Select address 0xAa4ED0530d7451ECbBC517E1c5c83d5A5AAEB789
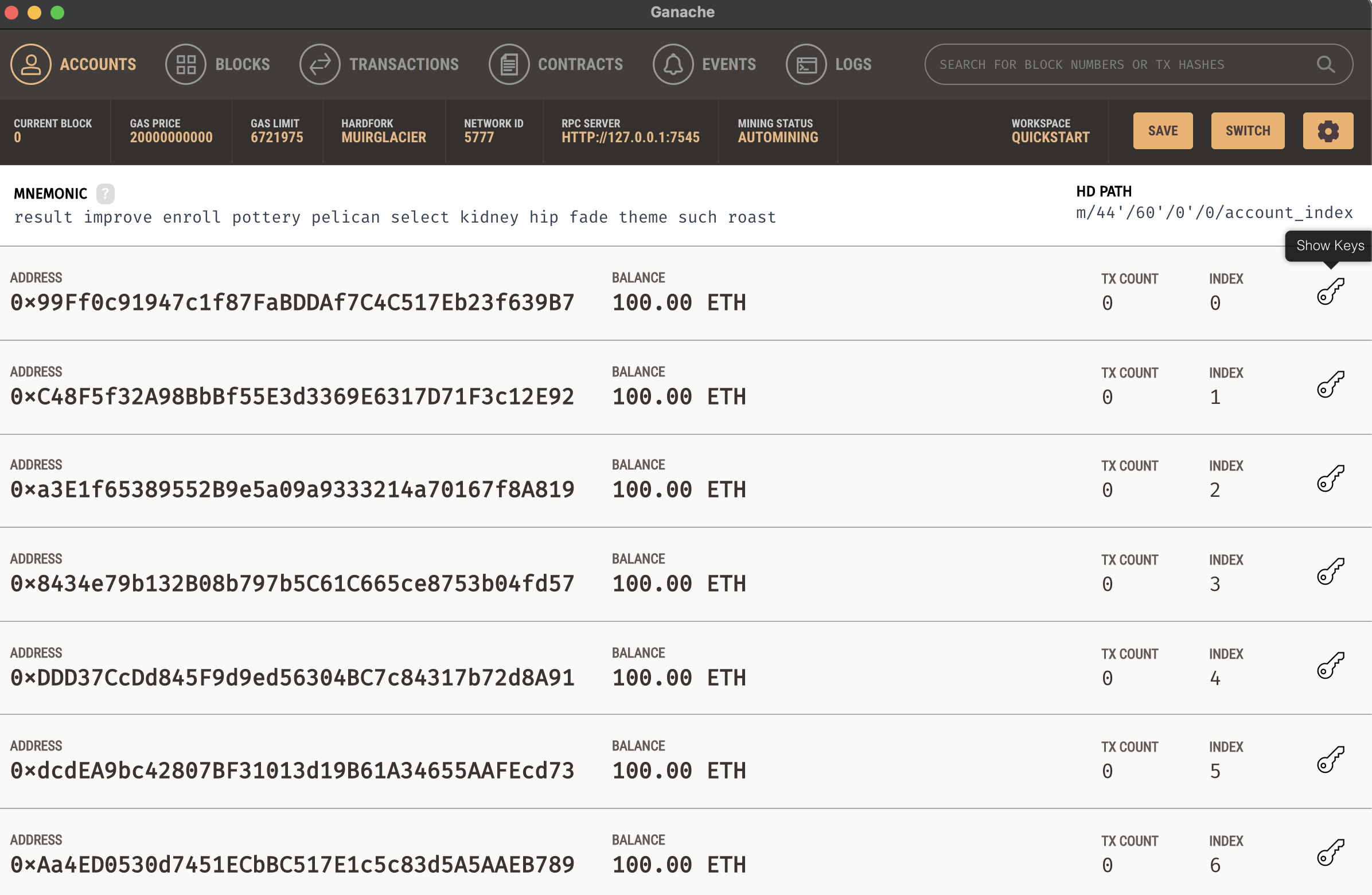The image size is (1372, 895). 293,865
